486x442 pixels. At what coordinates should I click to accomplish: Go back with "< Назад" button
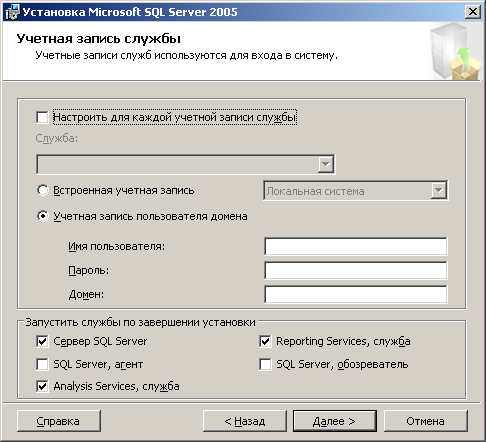coord(245,421)
